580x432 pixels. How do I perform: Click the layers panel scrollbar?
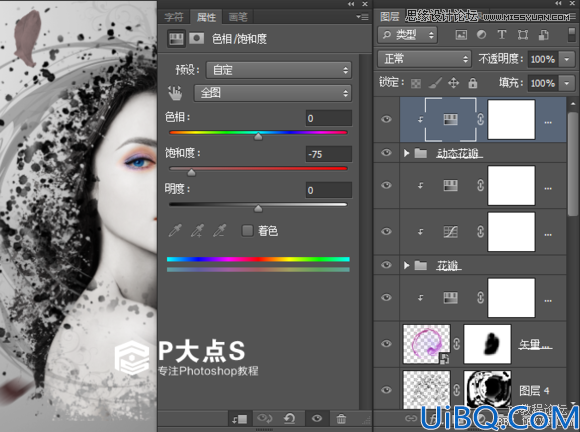[572, 163]
